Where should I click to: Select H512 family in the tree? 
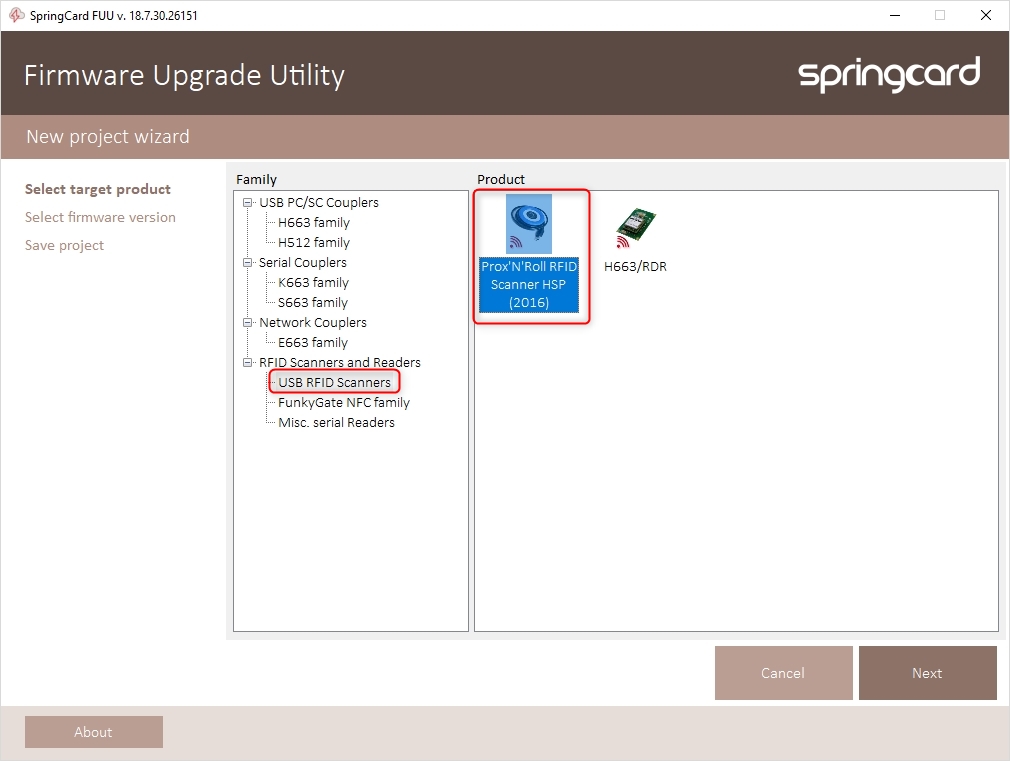pyautogui.click(x=314, y=242)
